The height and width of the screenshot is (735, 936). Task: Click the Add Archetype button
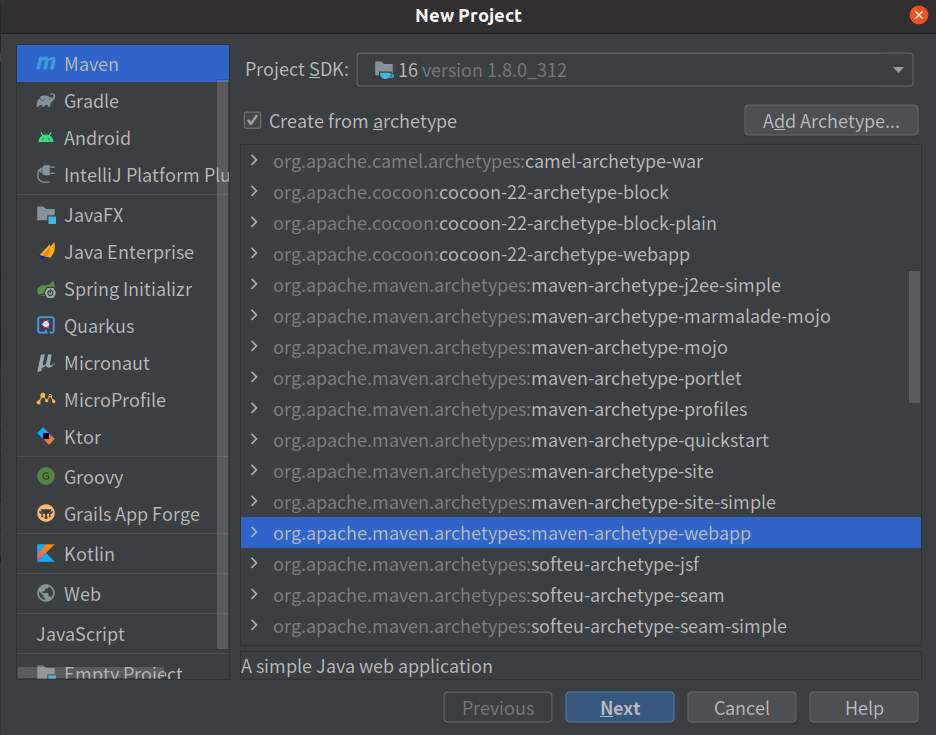[x=831, y=121]
